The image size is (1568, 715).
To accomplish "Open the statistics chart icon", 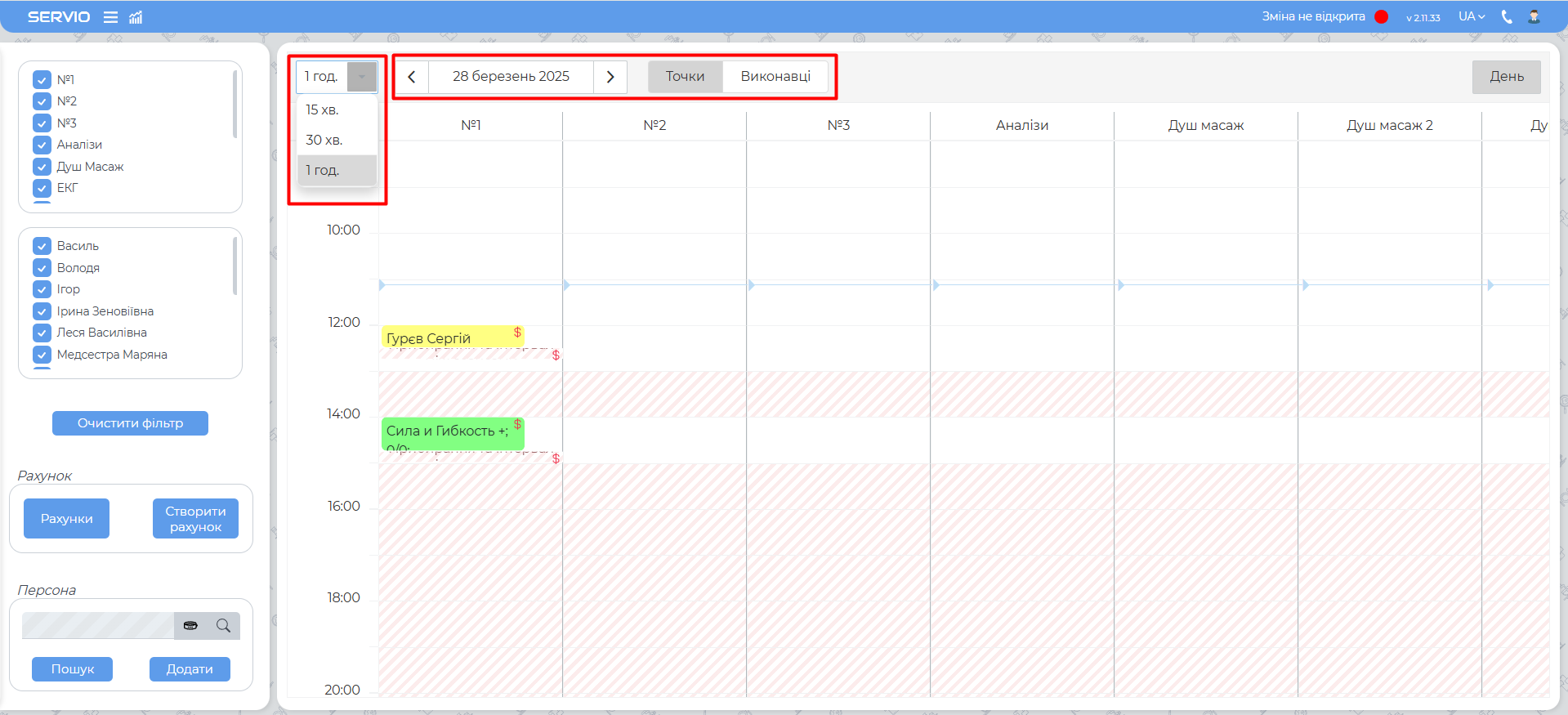I will 136,17.
